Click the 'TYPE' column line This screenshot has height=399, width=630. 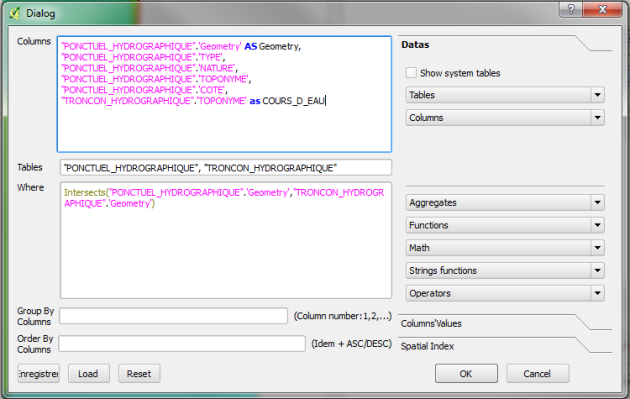(x=143, y=57)
